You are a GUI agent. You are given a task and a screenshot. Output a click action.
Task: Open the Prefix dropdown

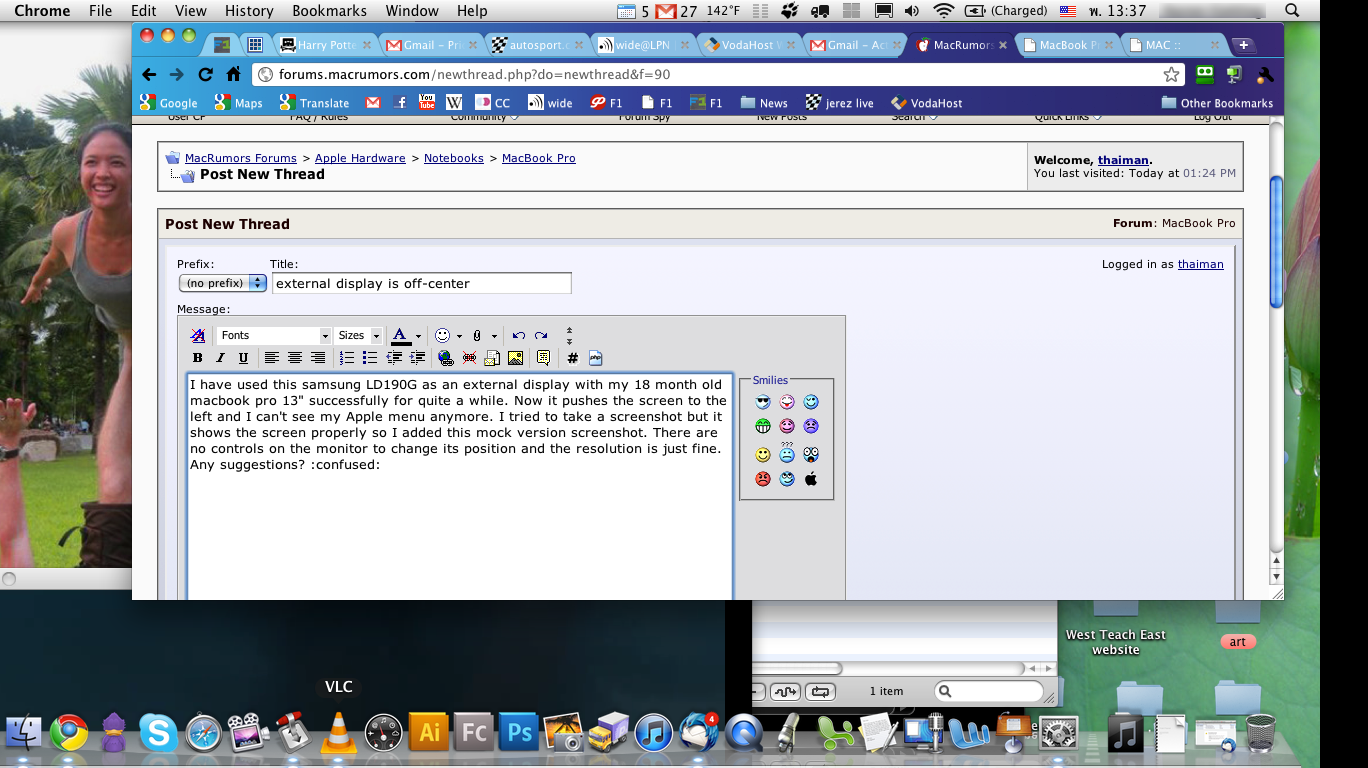click(222, 283)
